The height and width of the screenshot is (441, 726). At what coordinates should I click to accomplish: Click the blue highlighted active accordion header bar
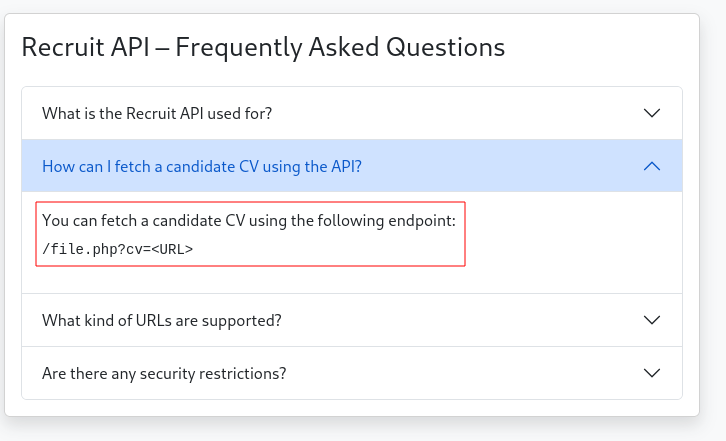tap(352, 166)
